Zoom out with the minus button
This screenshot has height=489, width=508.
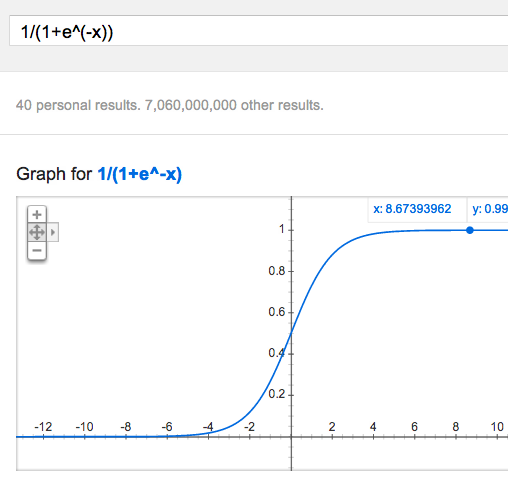[37, 250]
